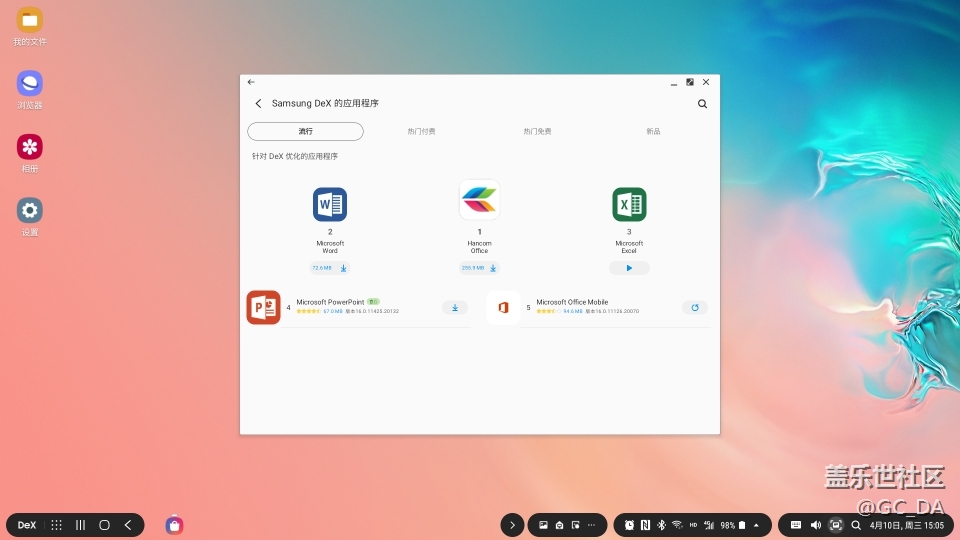Switch to the 热门付费 tab
960x540 pixels.
click(421, 132)
